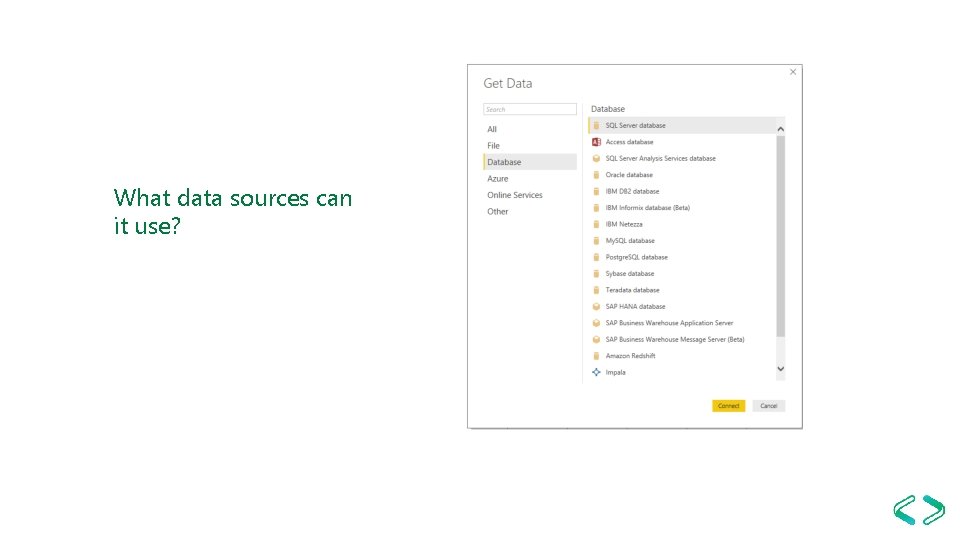The image size is (960, 540).
Task: Click the IBM Netezza icon
Action: 596,225
